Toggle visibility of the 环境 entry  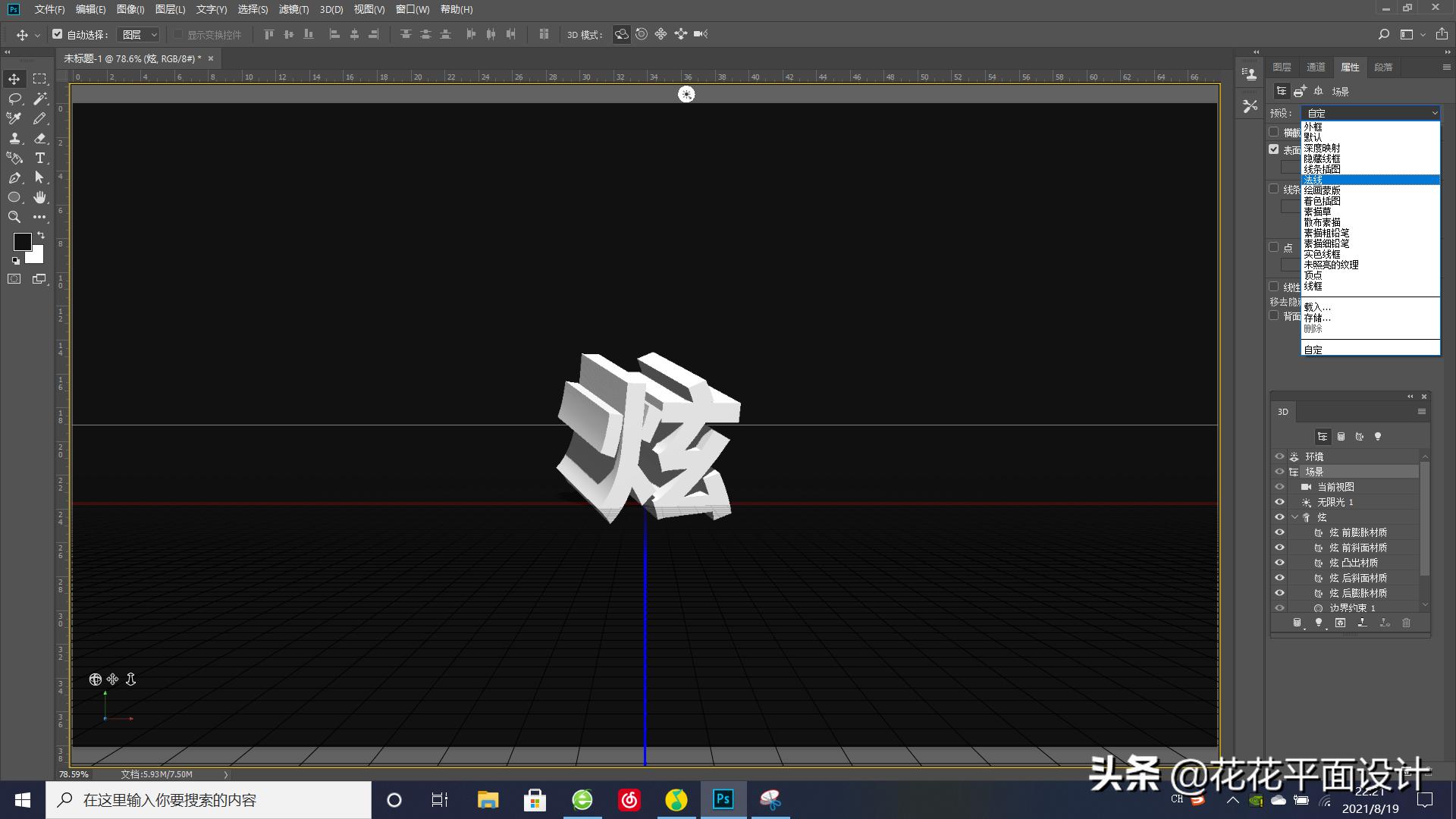pos(1280,456)
